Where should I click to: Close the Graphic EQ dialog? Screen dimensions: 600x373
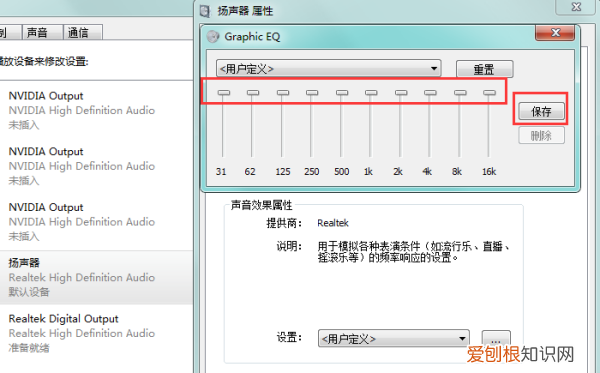click(555, 33)
